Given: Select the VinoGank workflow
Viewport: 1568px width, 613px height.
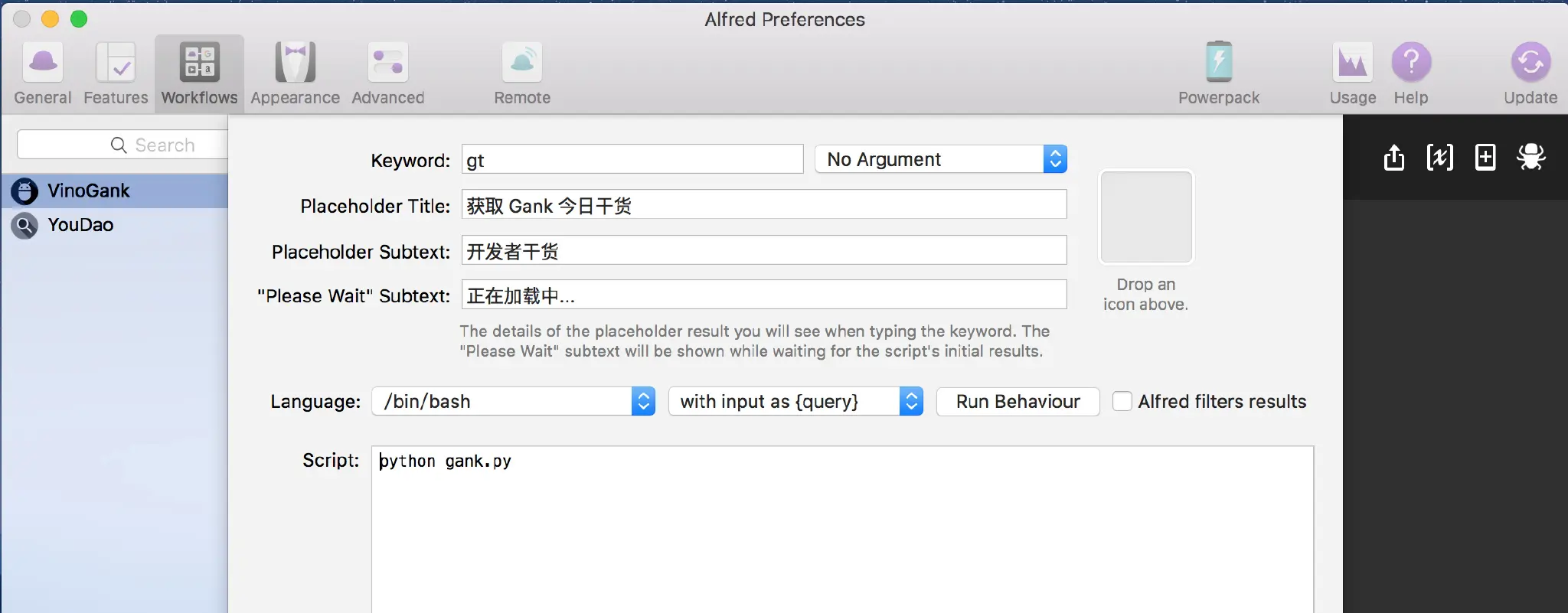Looking at the screenshot, I should click(115, 191).
